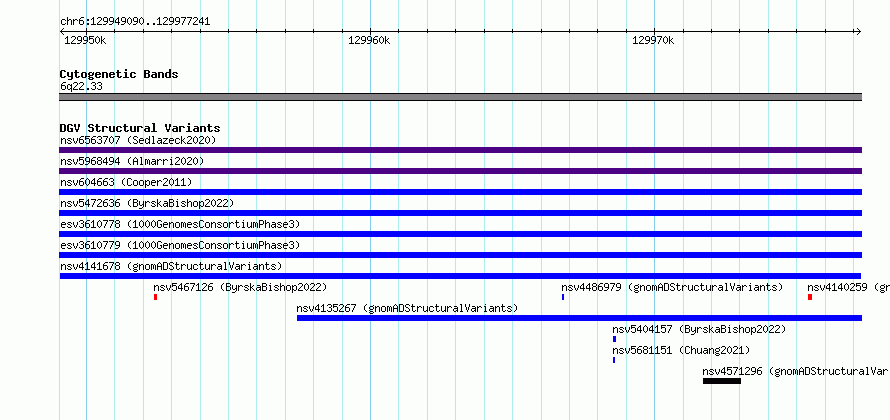Click the blue marker under nsv5404157

click(x=614, y=339)
